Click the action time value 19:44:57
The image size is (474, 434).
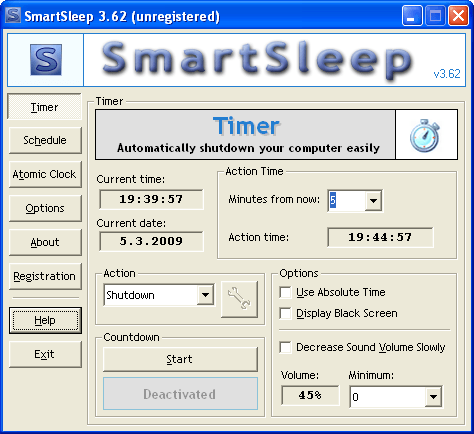(x=380, y=237)
